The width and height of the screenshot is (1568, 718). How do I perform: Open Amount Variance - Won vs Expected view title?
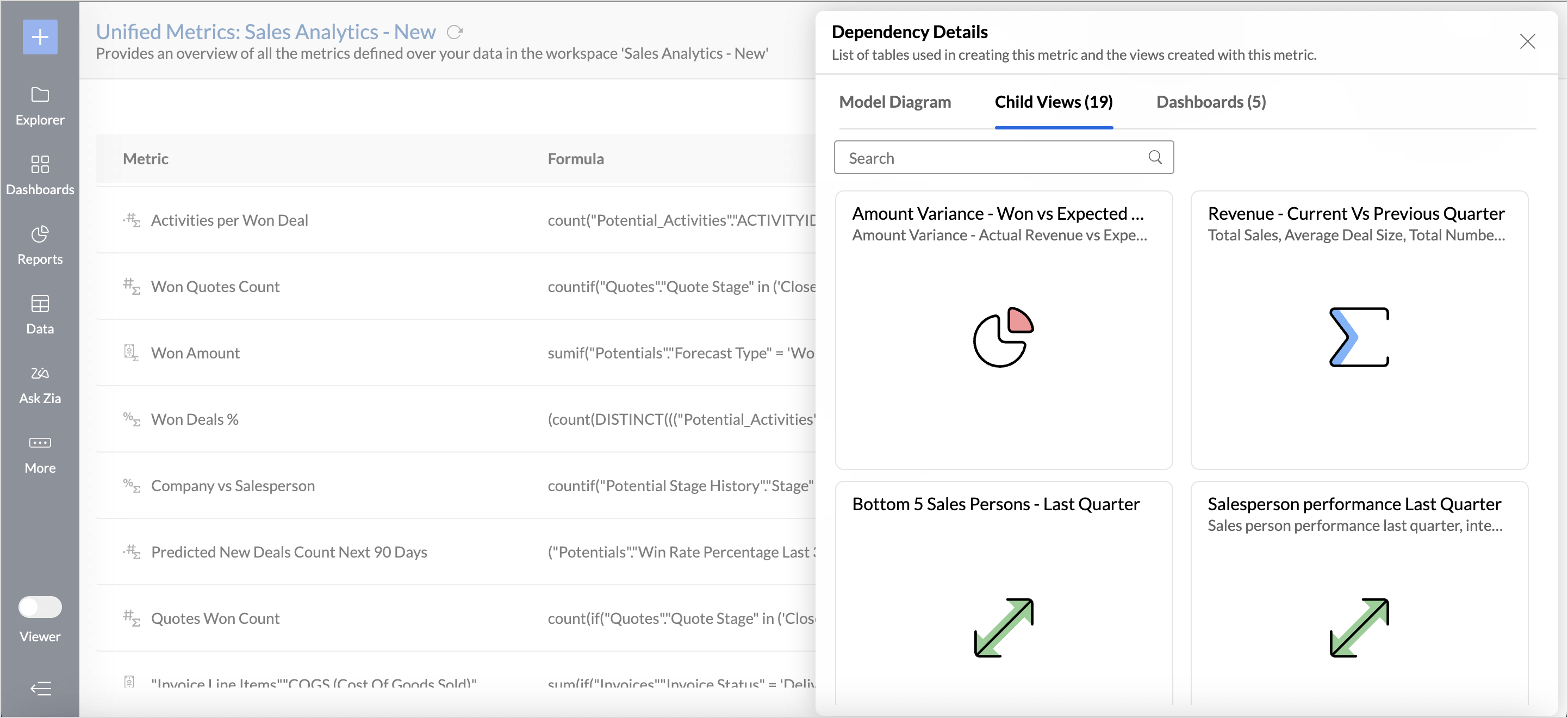[x=998, y=214]
